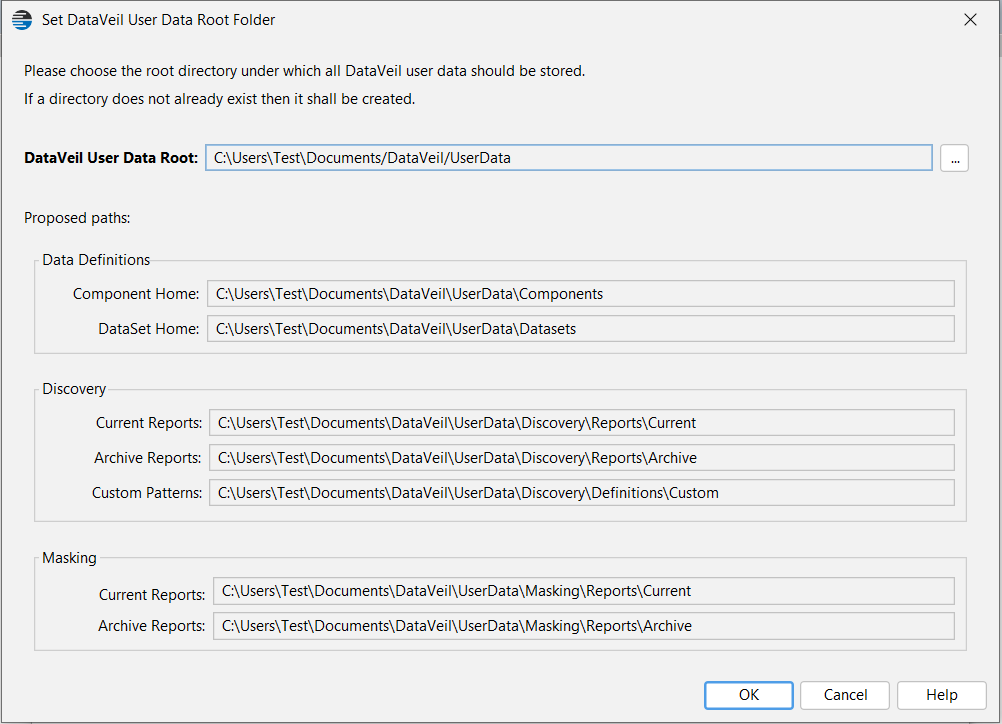Click 'Please choose the root directory' instruction text
1002x724 pixels.
click(304, 71)
